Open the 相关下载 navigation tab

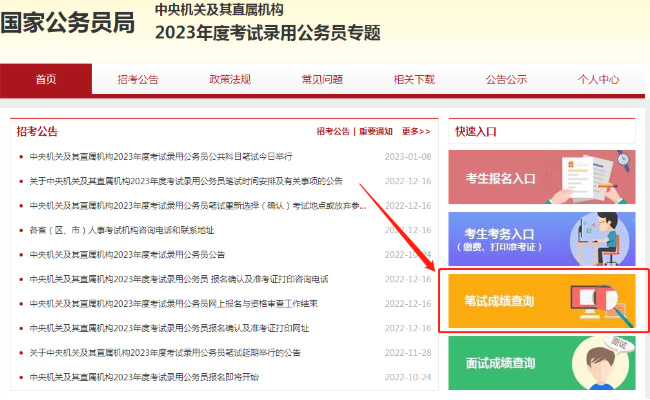(413, 79)
